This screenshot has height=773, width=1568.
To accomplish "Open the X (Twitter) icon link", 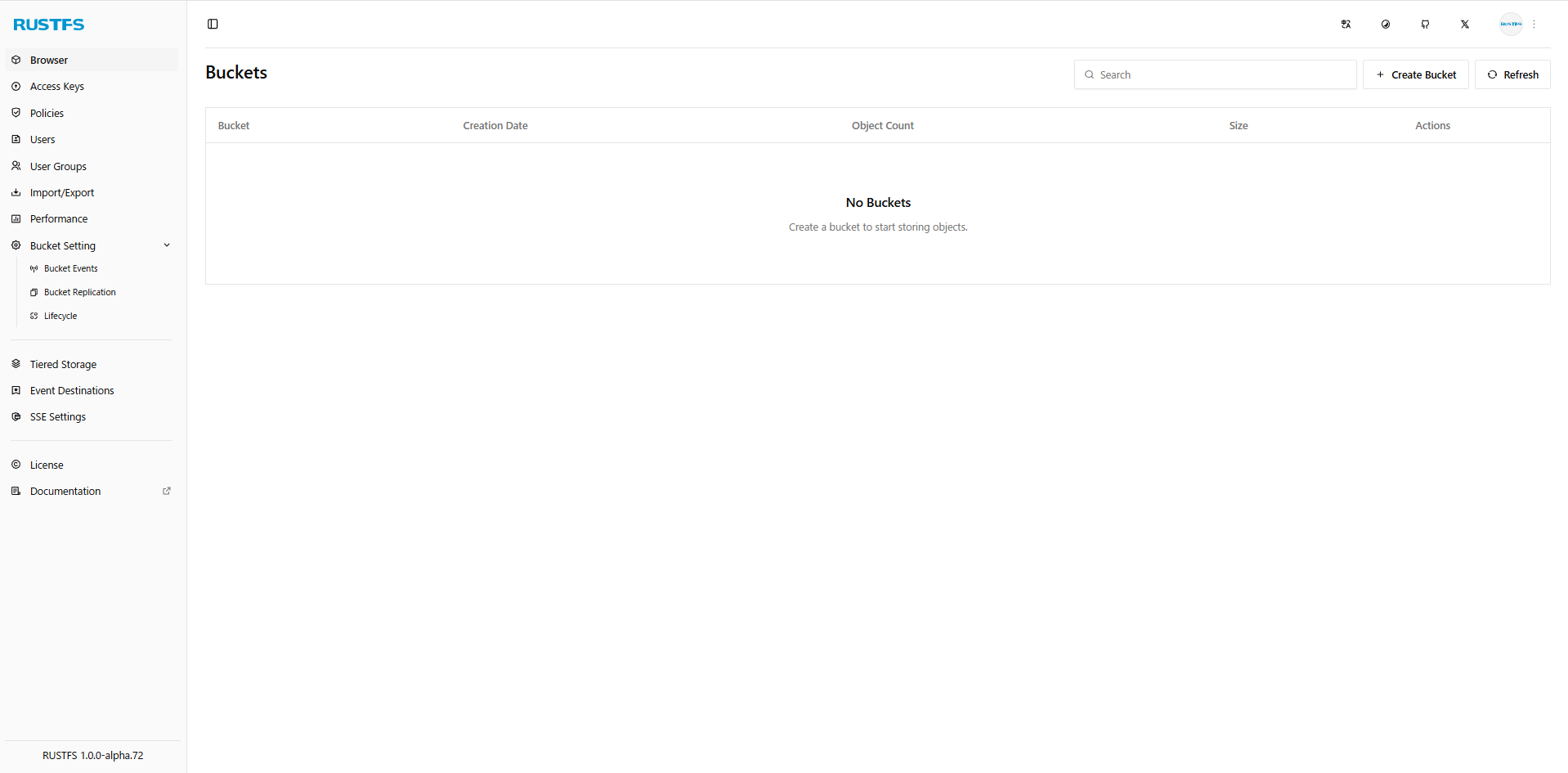I will [1465, 24].
